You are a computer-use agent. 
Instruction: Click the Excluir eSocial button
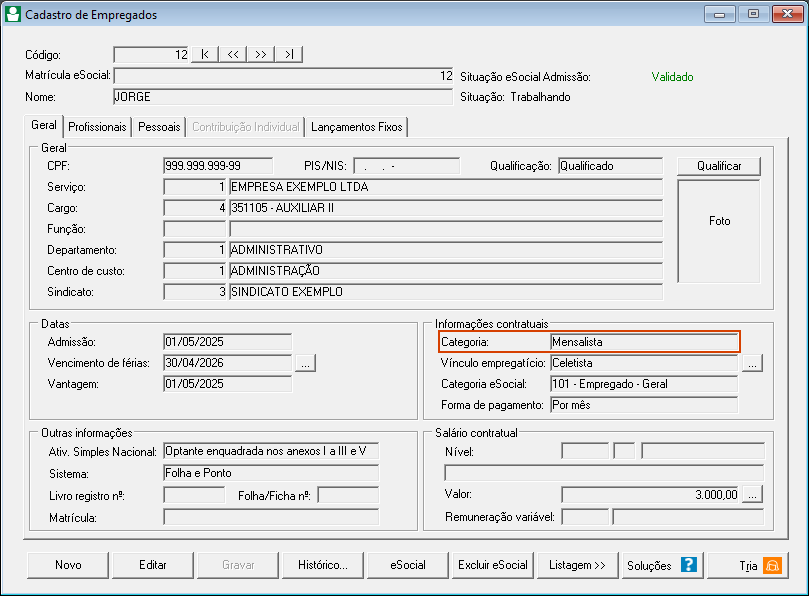pos(493,565)
